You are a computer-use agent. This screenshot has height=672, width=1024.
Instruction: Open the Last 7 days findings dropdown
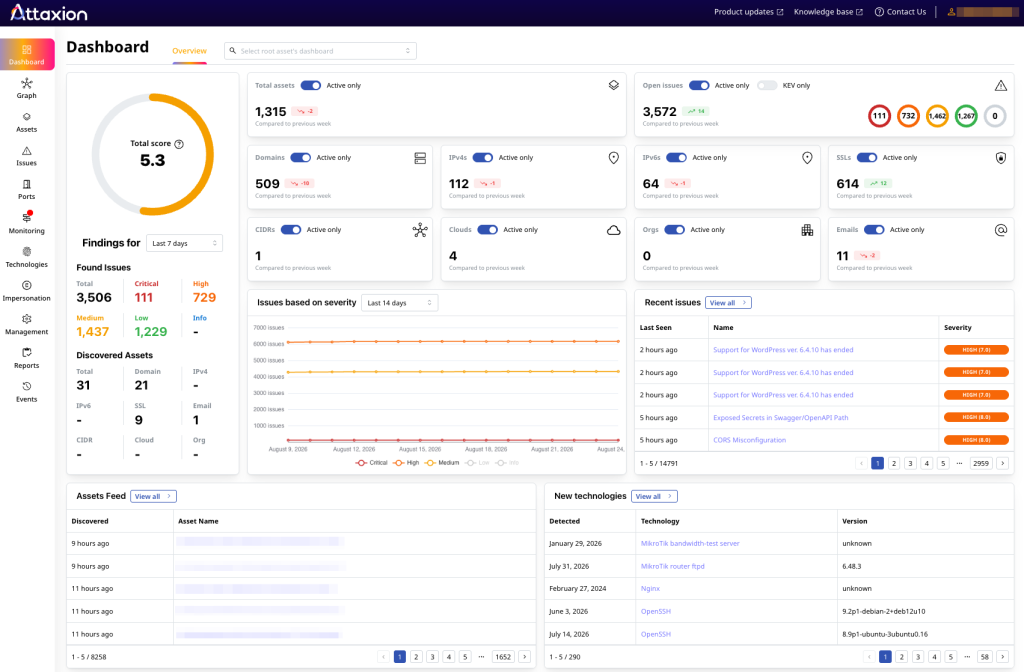click(x=184, y=244)
